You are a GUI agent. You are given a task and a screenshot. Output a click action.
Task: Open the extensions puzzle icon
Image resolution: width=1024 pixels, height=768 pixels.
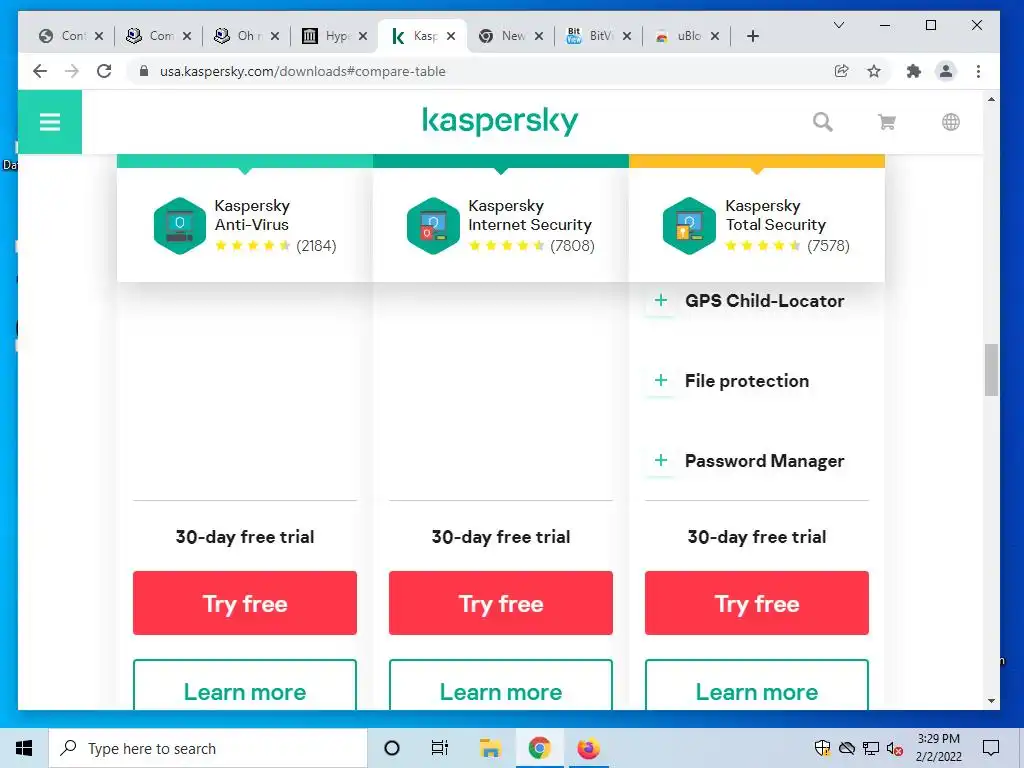pyautogui.click(x=914, y=71)
